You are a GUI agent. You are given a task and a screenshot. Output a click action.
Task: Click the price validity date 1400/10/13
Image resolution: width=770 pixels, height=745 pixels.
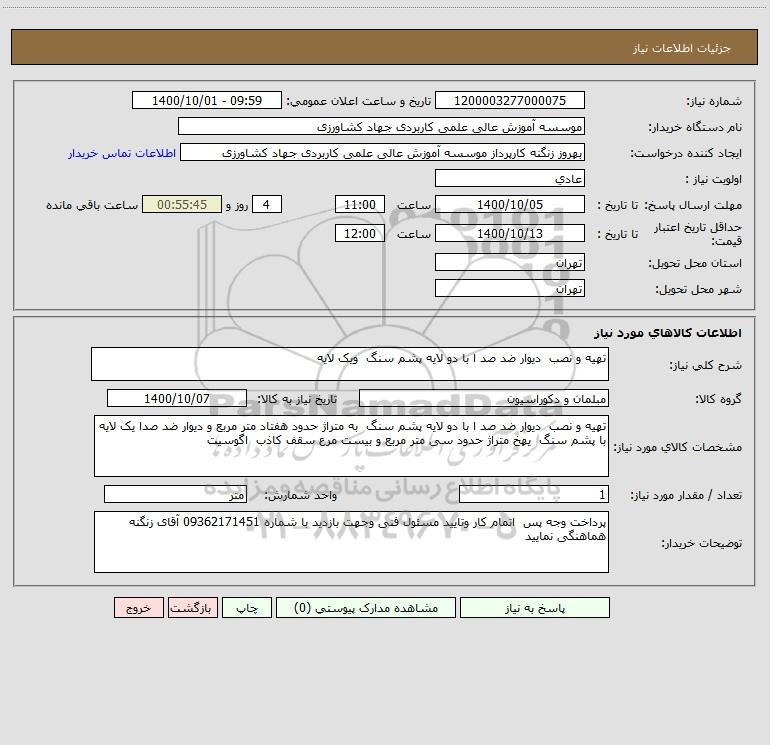(510, 233)
